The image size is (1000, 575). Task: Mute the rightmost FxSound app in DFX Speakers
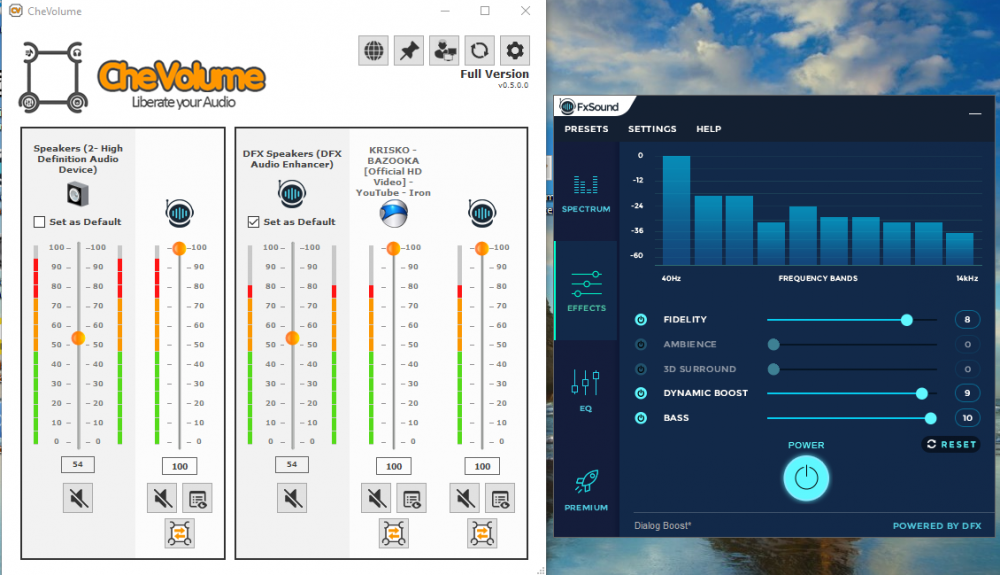pyautogui.click(x=465, y=498)
